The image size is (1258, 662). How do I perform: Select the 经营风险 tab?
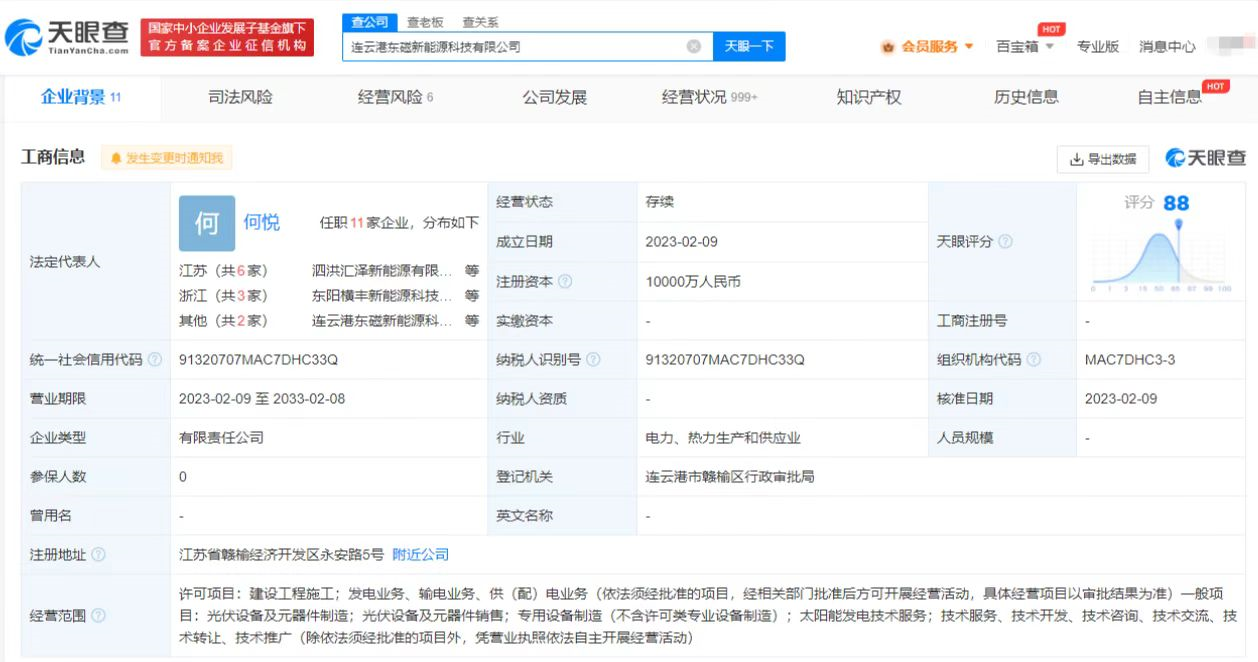pyautogui.click(x=395, y=97)
